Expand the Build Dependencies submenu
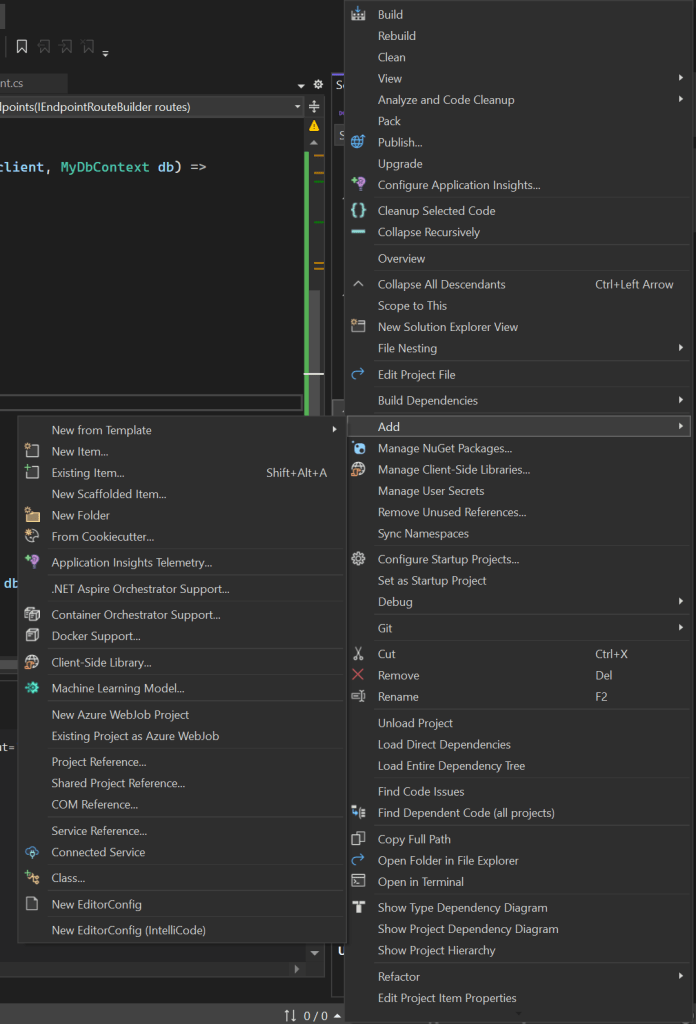 click(680, 400)
